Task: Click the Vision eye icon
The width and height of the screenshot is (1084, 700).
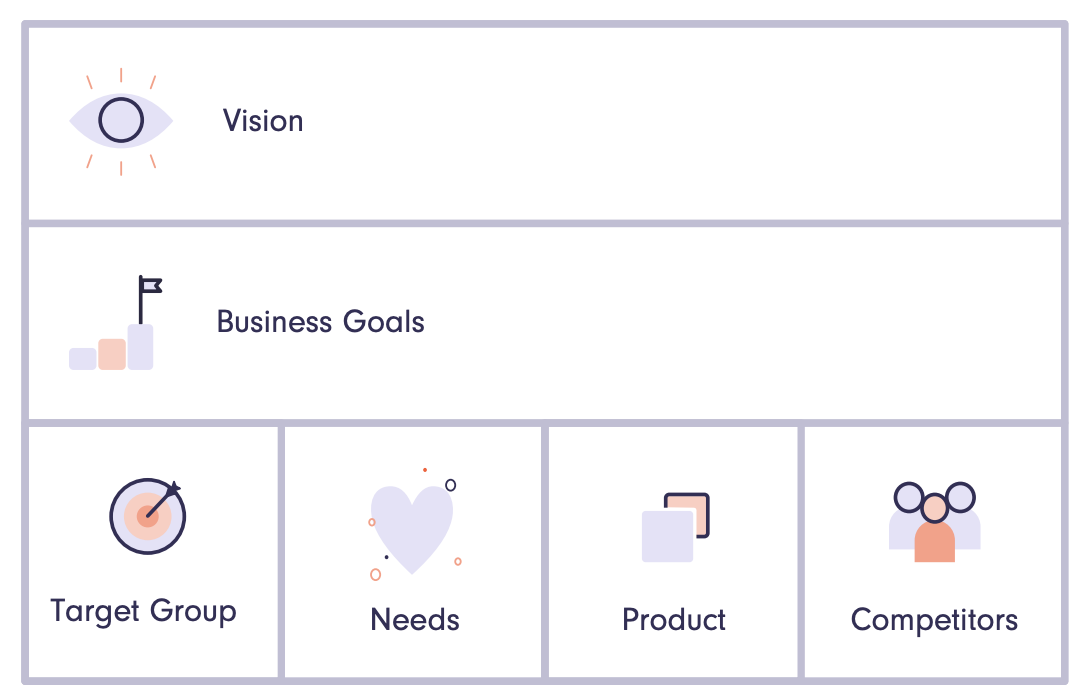Action: pyautogui.click(x=121, y=122)
